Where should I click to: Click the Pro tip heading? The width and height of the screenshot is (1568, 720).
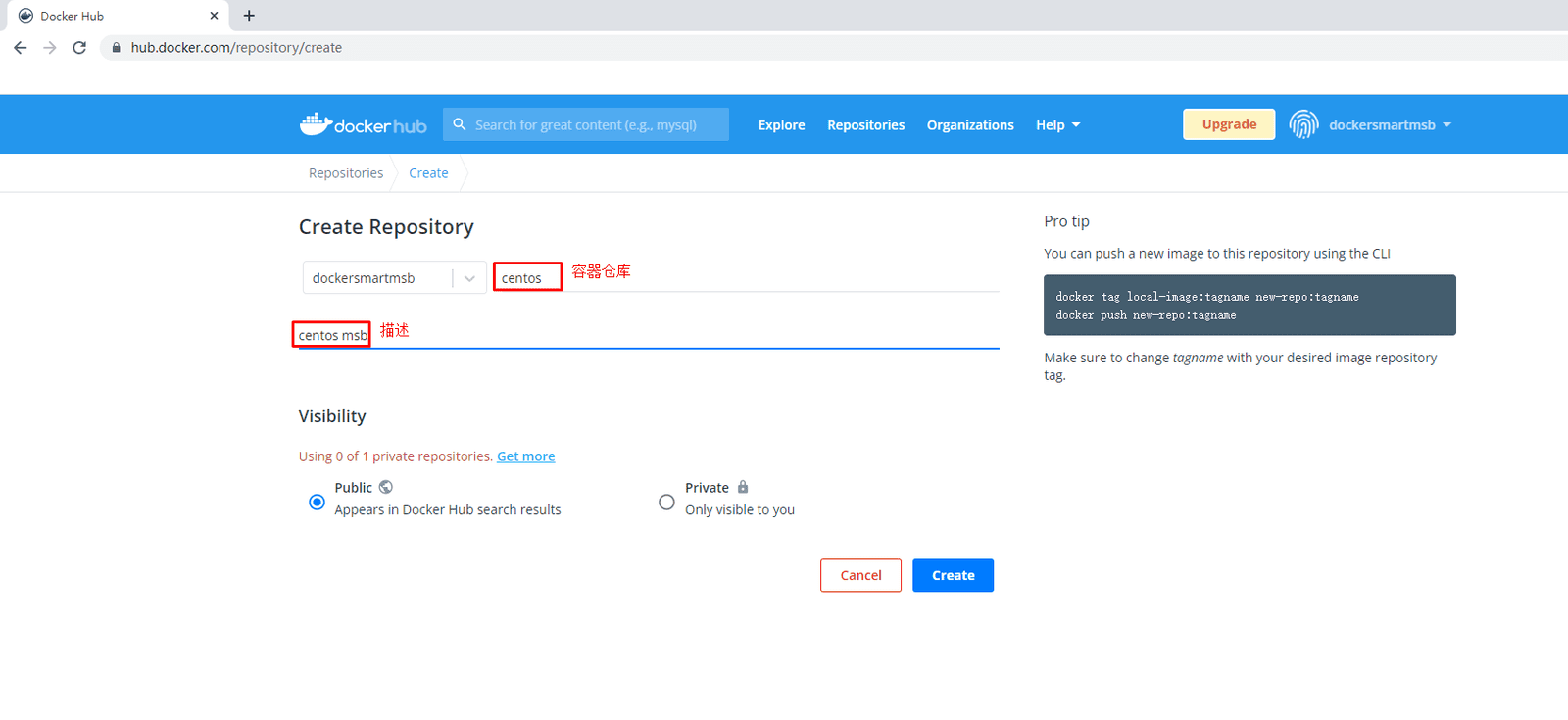[x=1066, y=221]
